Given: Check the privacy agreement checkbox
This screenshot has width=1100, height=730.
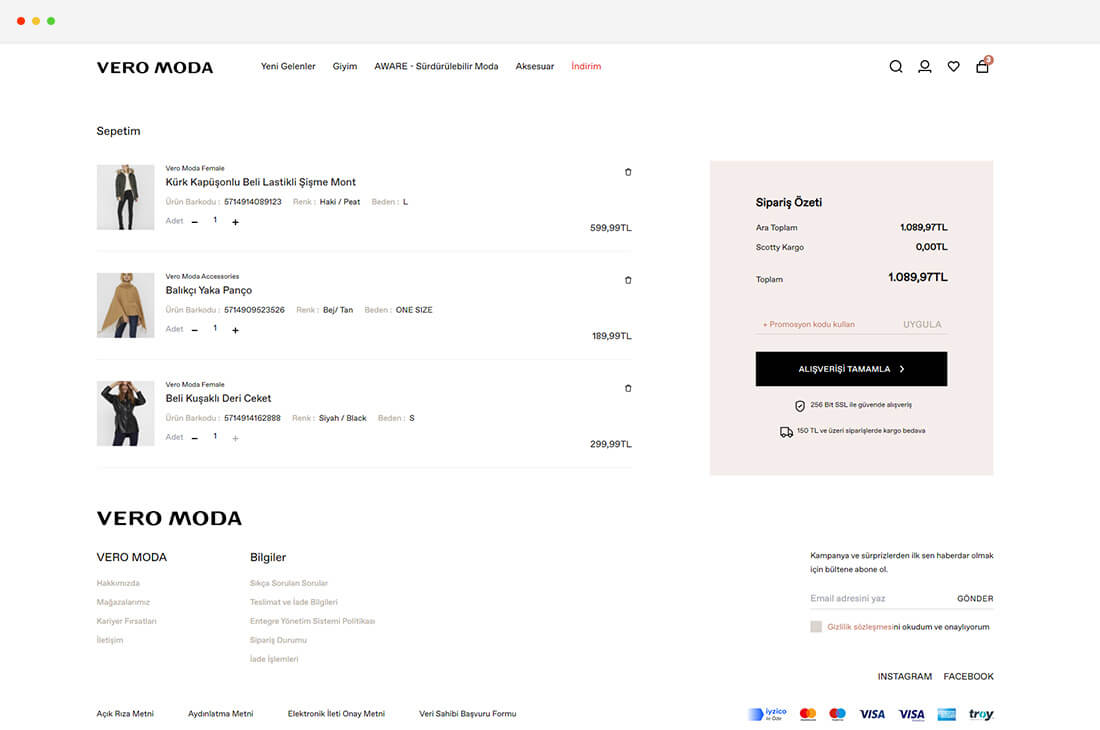Looking at the screenshot, I should coord(816,627).
